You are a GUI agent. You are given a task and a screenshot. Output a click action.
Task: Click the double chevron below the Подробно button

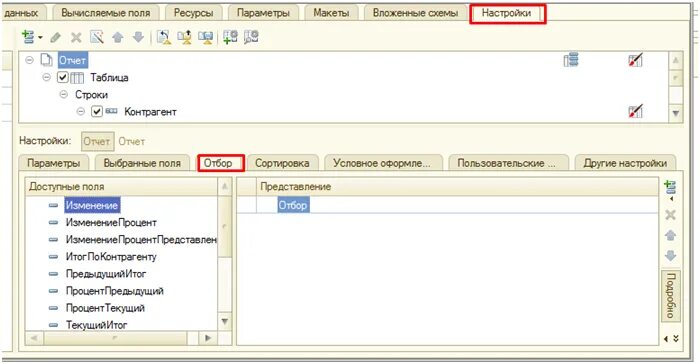[x=675, y=339]
